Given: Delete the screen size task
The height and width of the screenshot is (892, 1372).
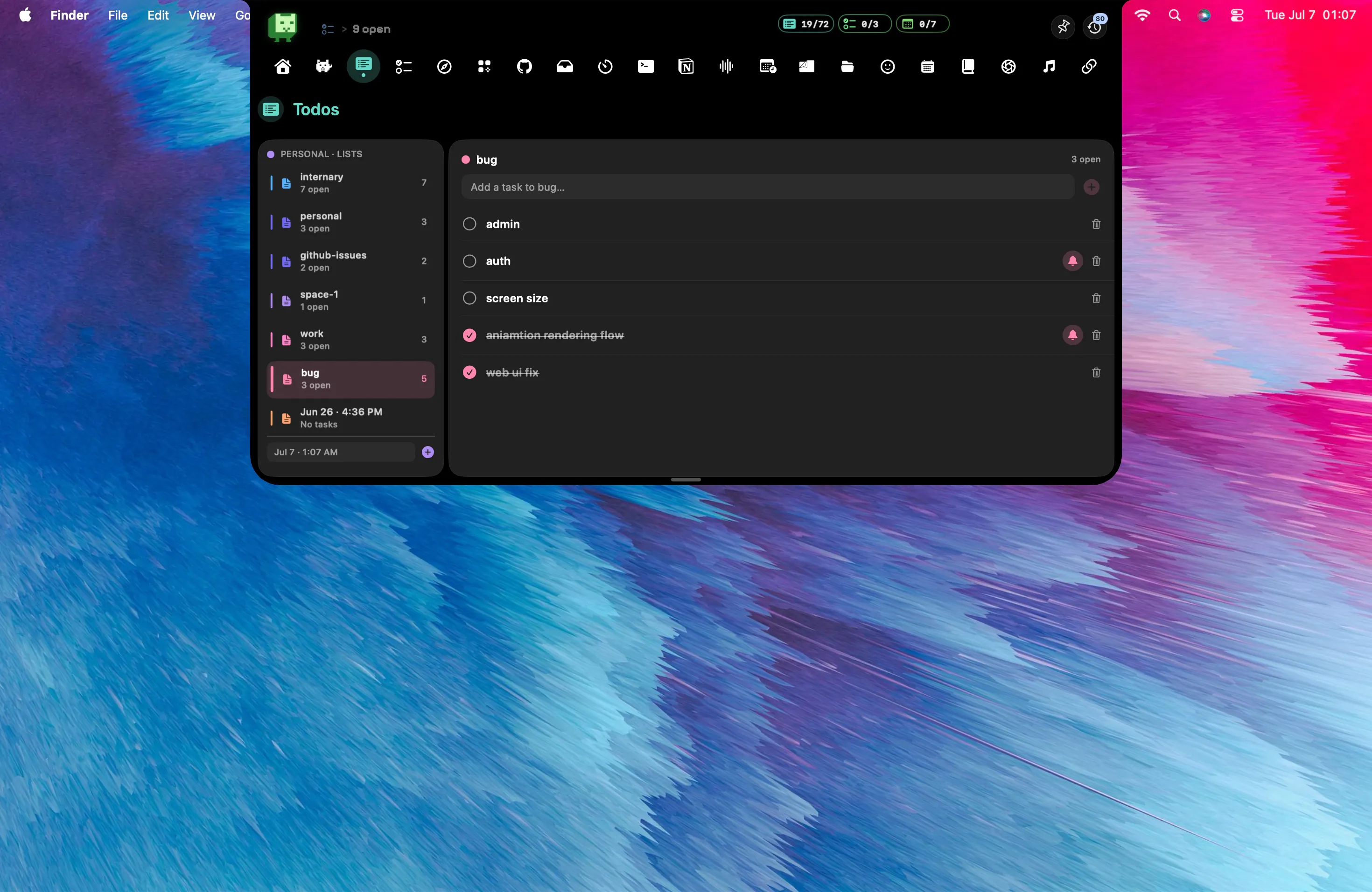Looking at the screenshot, I should click(1096, 299).
